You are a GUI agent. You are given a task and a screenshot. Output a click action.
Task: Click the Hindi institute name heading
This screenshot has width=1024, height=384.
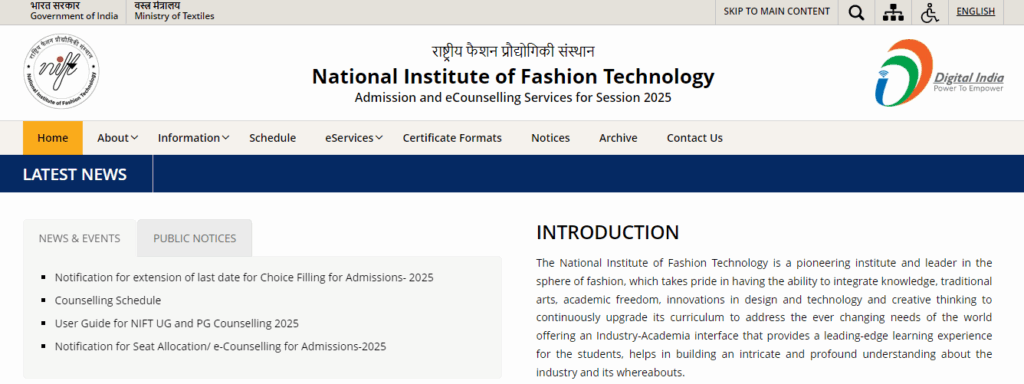tap(513, 52)
